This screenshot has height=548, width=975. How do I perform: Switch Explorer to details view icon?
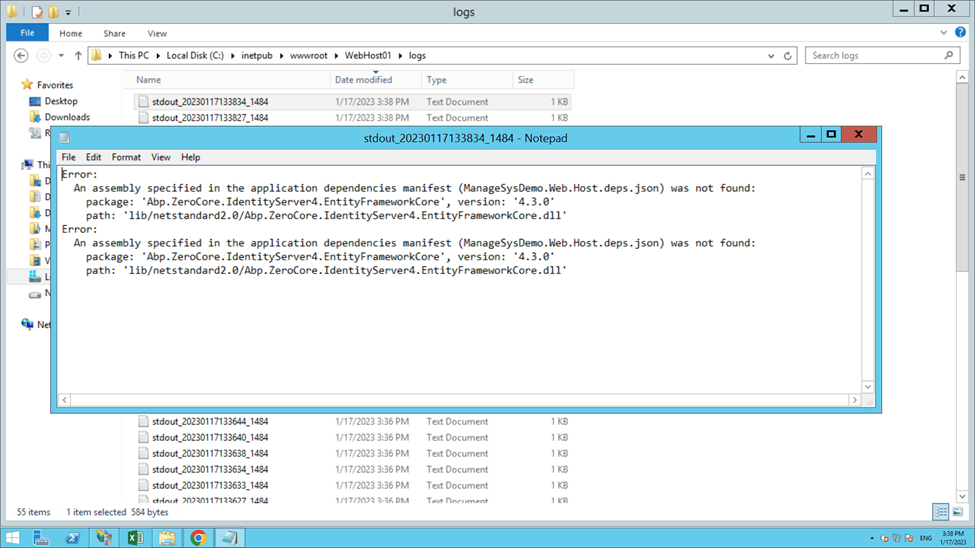[x=940, y=512]
